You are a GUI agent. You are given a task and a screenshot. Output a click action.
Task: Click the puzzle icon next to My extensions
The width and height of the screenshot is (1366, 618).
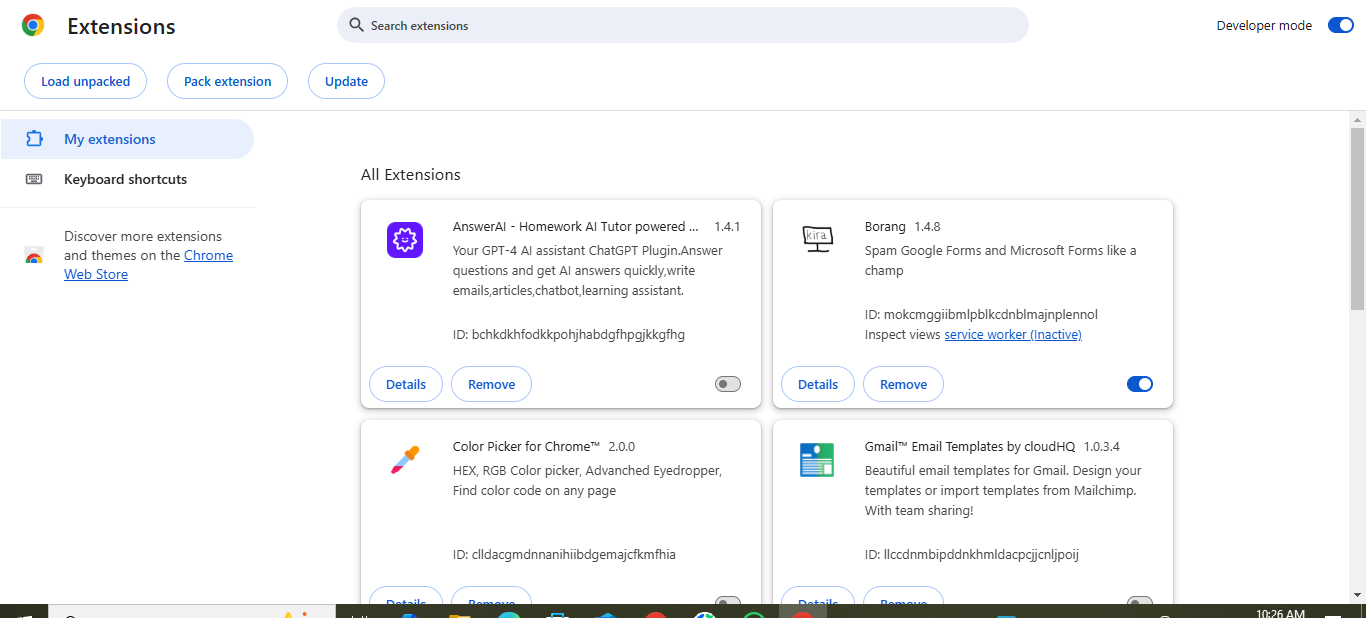[x=34, y=139]
